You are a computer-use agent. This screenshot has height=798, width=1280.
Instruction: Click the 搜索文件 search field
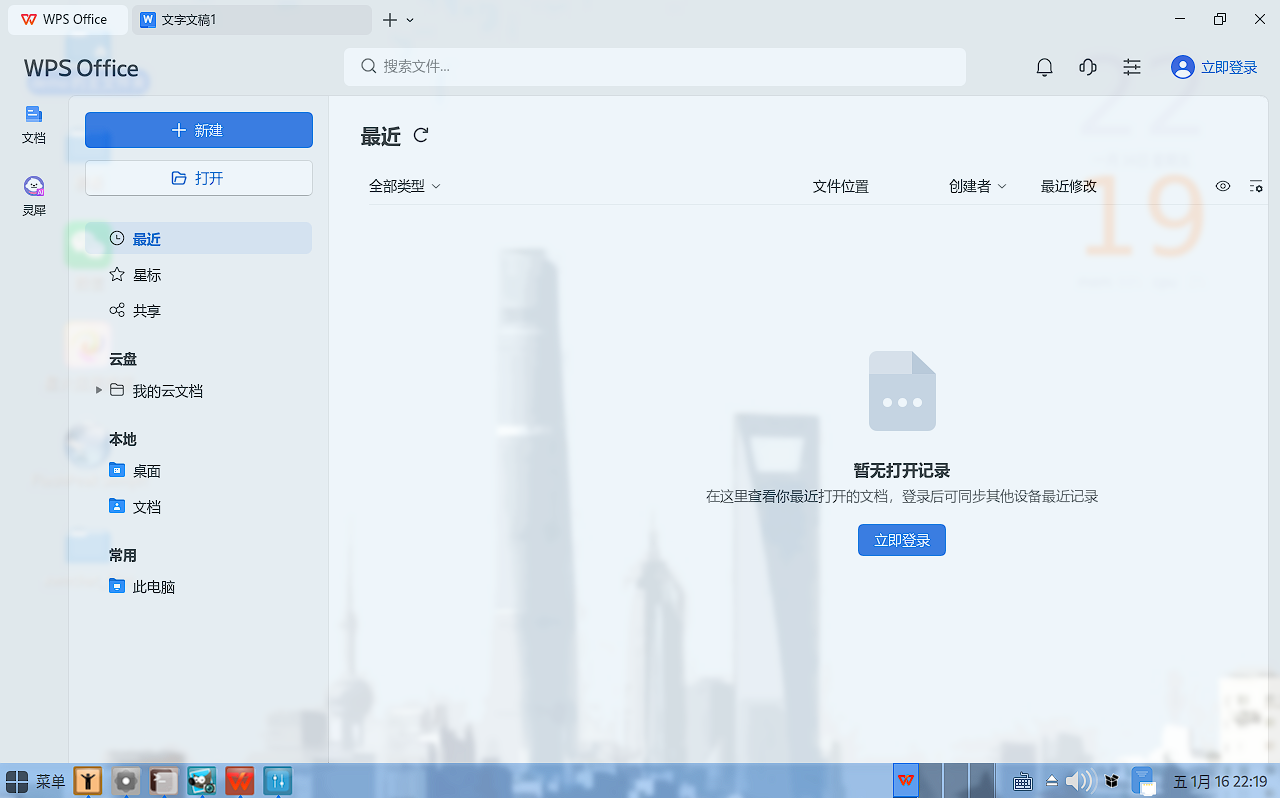coord(655,67)
